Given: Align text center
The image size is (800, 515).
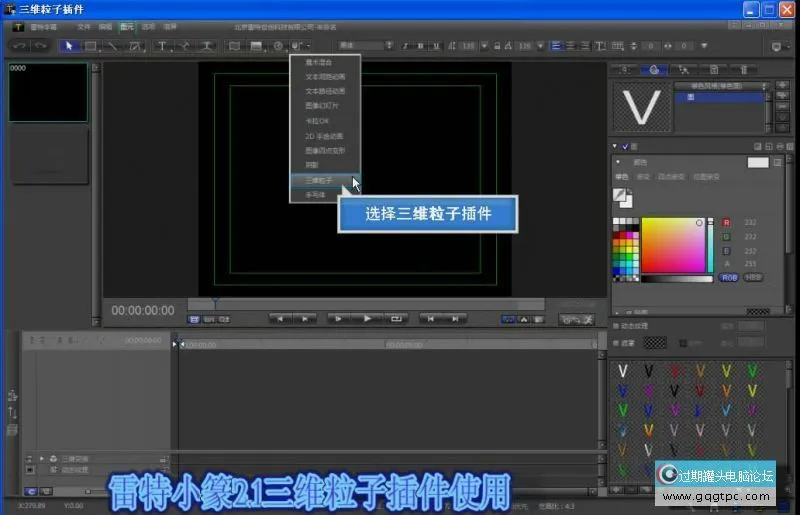Looking at the screenshot, I should pos(570,46).
